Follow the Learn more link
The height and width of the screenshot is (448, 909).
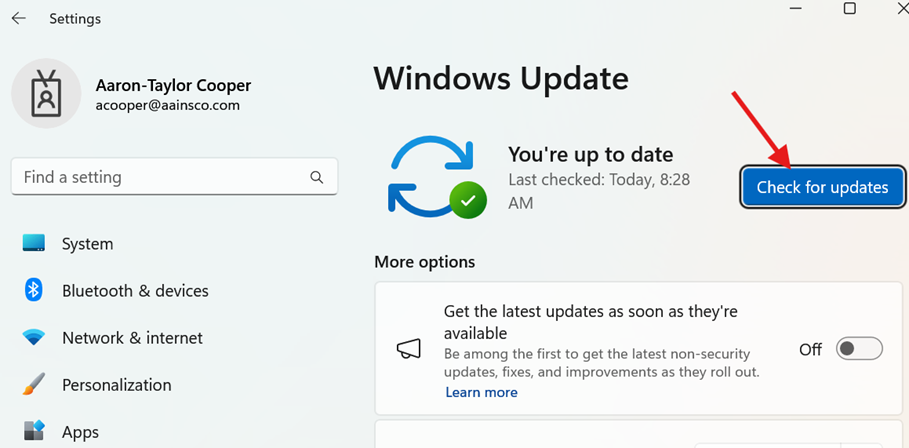coord(481,393)
